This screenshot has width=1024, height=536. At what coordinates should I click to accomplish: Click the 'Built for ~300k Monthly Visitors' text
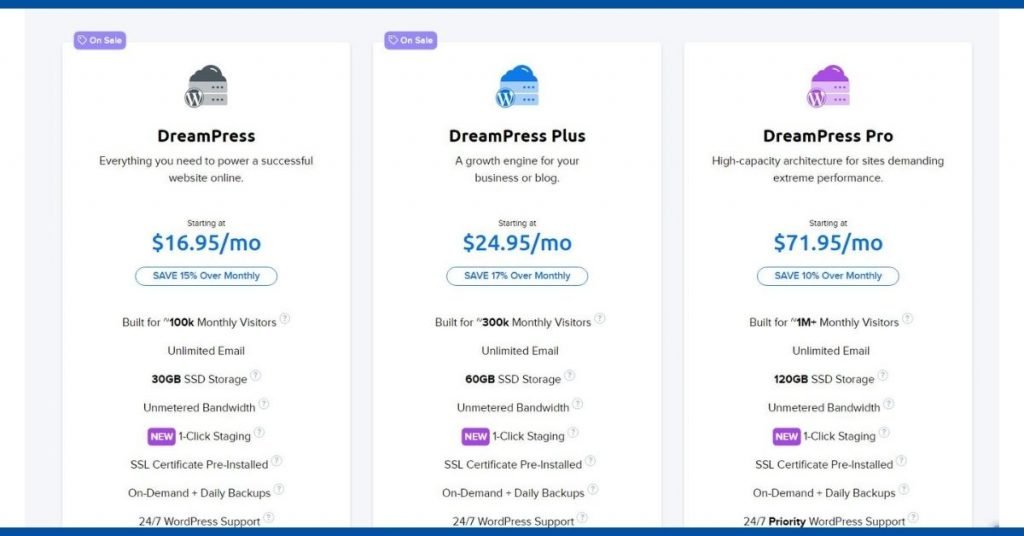(513, 323)
